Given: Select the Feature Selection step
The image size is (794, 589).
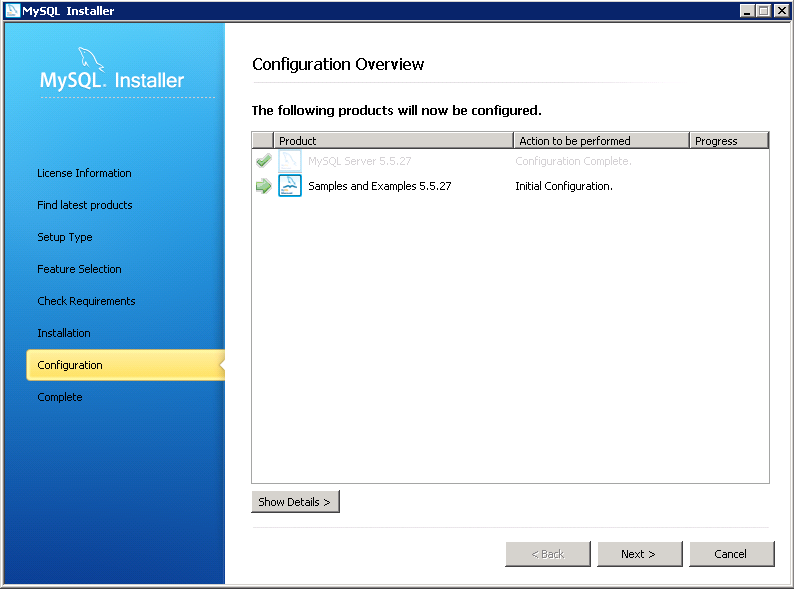Looking at the screenshot, I should click(x=80, y=269).
